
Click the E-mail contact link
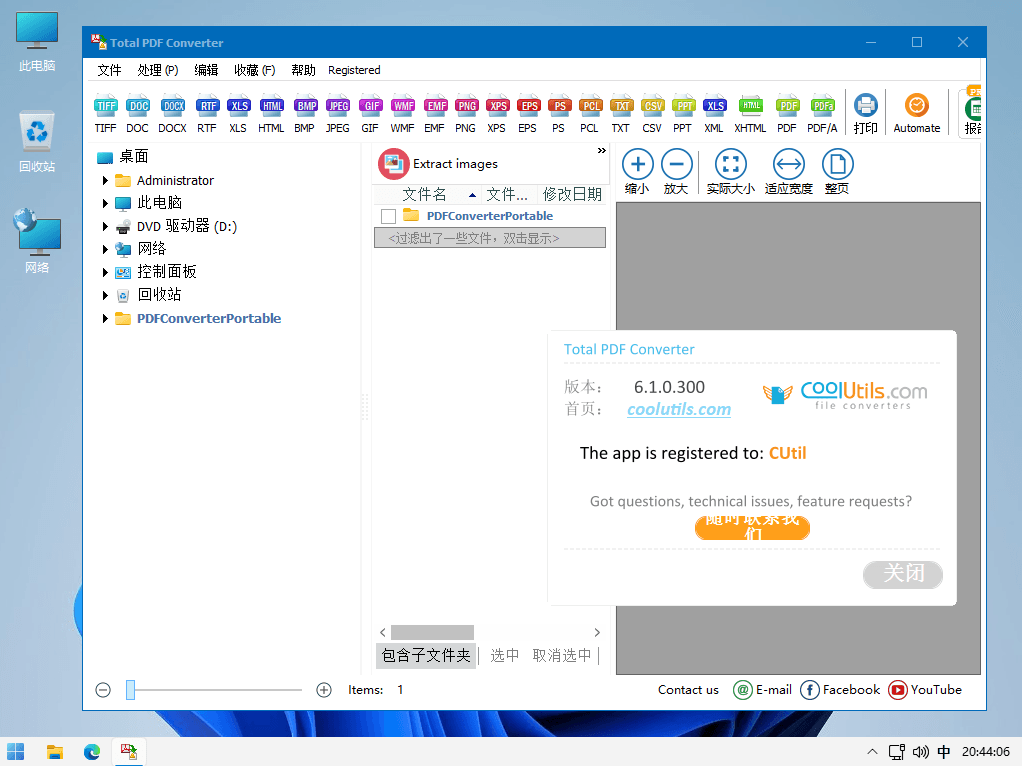763,690
